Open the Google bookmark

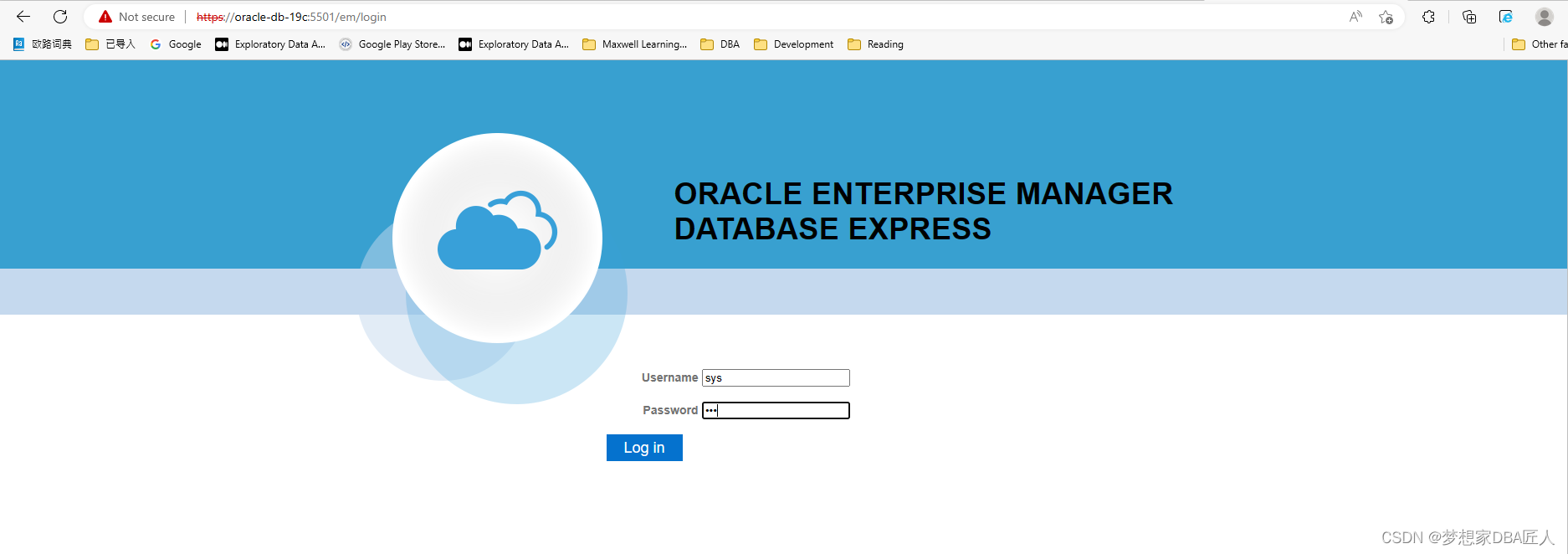176,44
